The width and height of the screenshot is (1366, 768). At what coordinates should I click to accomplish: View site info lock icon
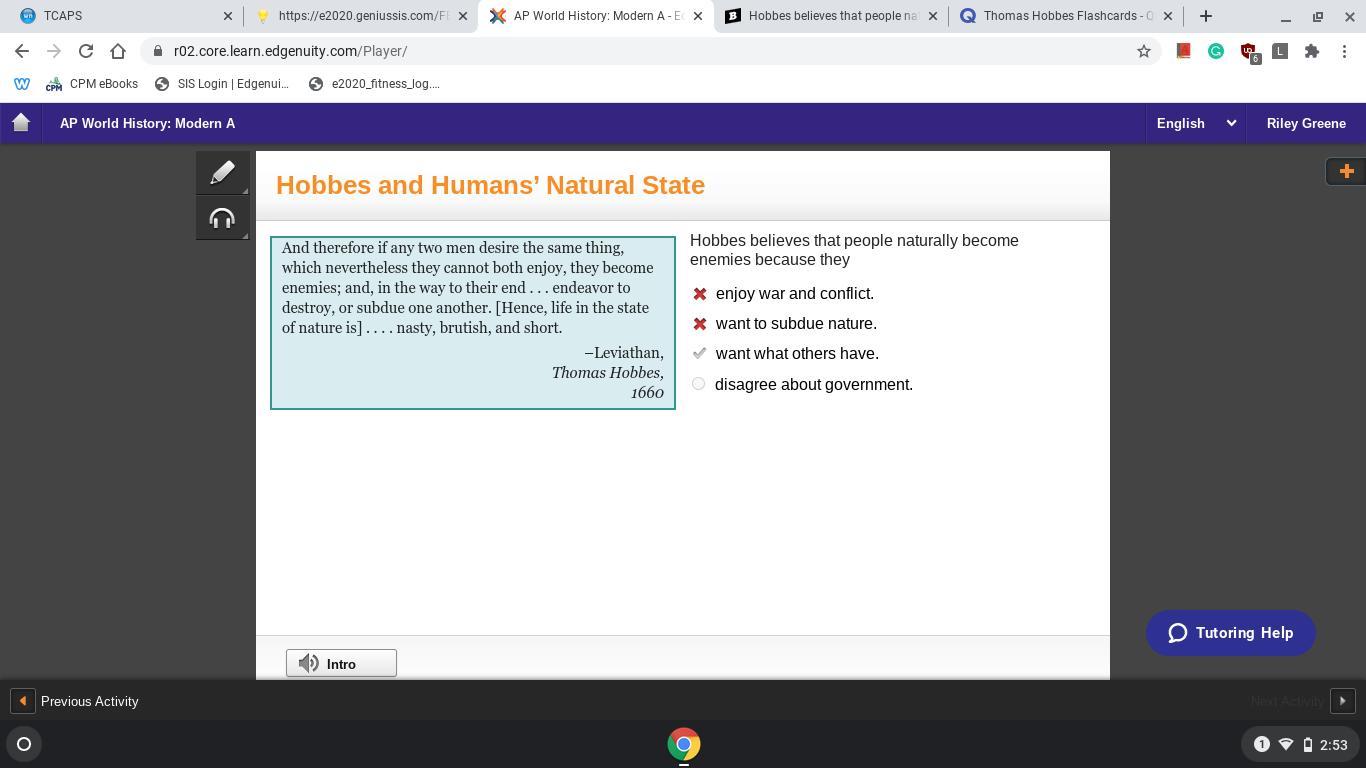(158, 51)
